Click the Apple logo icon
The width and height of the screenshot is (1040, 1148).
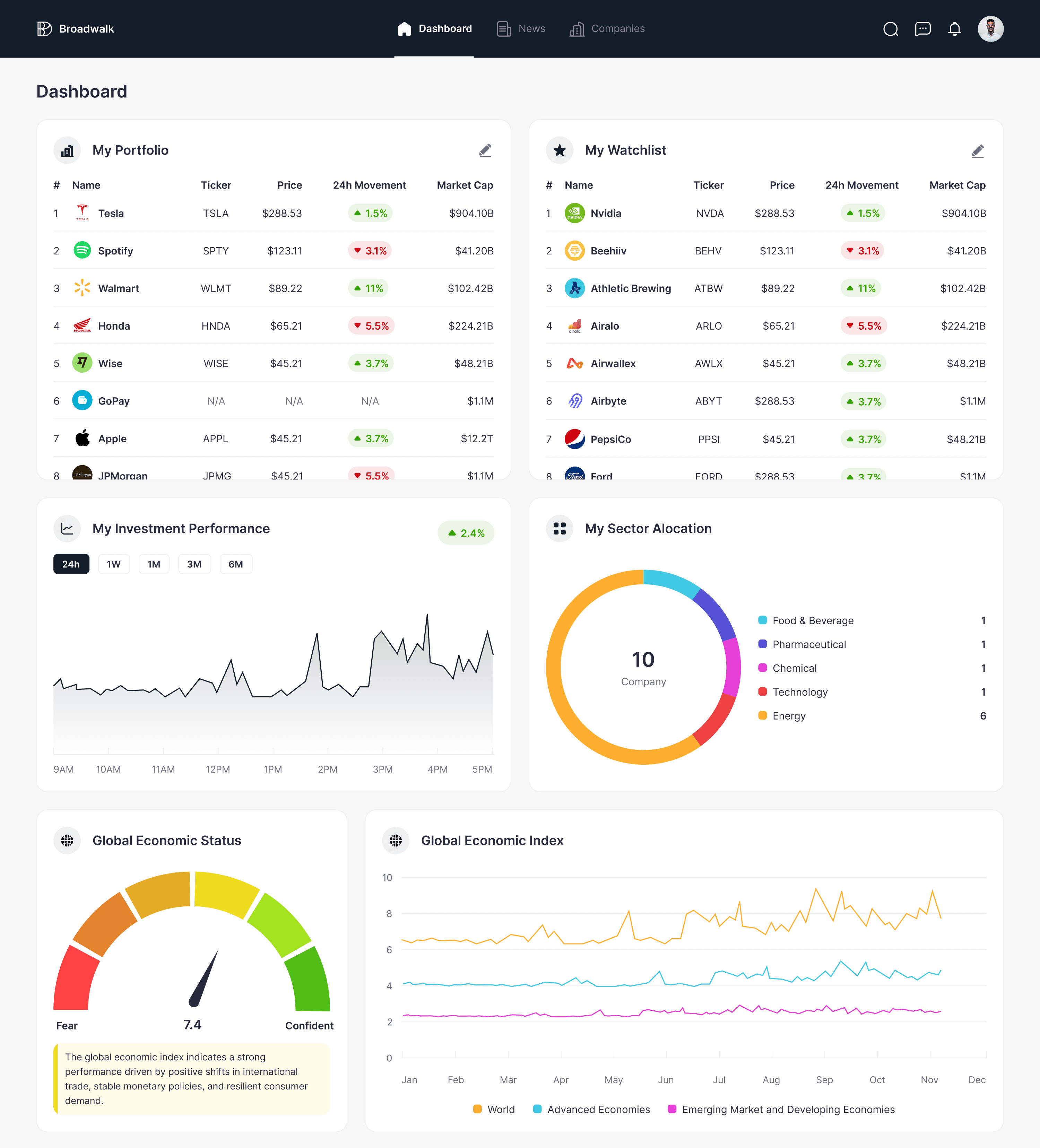[x=83, y=438]
